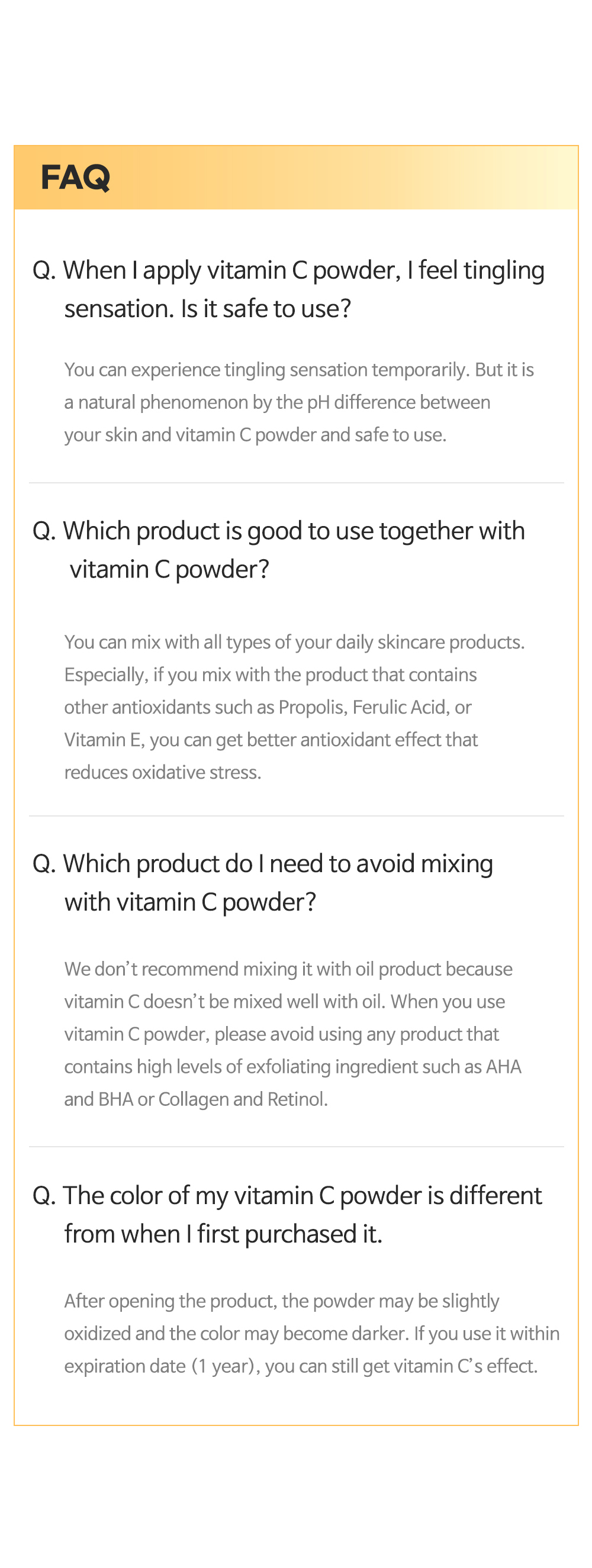The height and width of the screenshot is (1568, 592).
Task: Select the Vitamin E antioxidant effect line
Action: pos(271,740)
